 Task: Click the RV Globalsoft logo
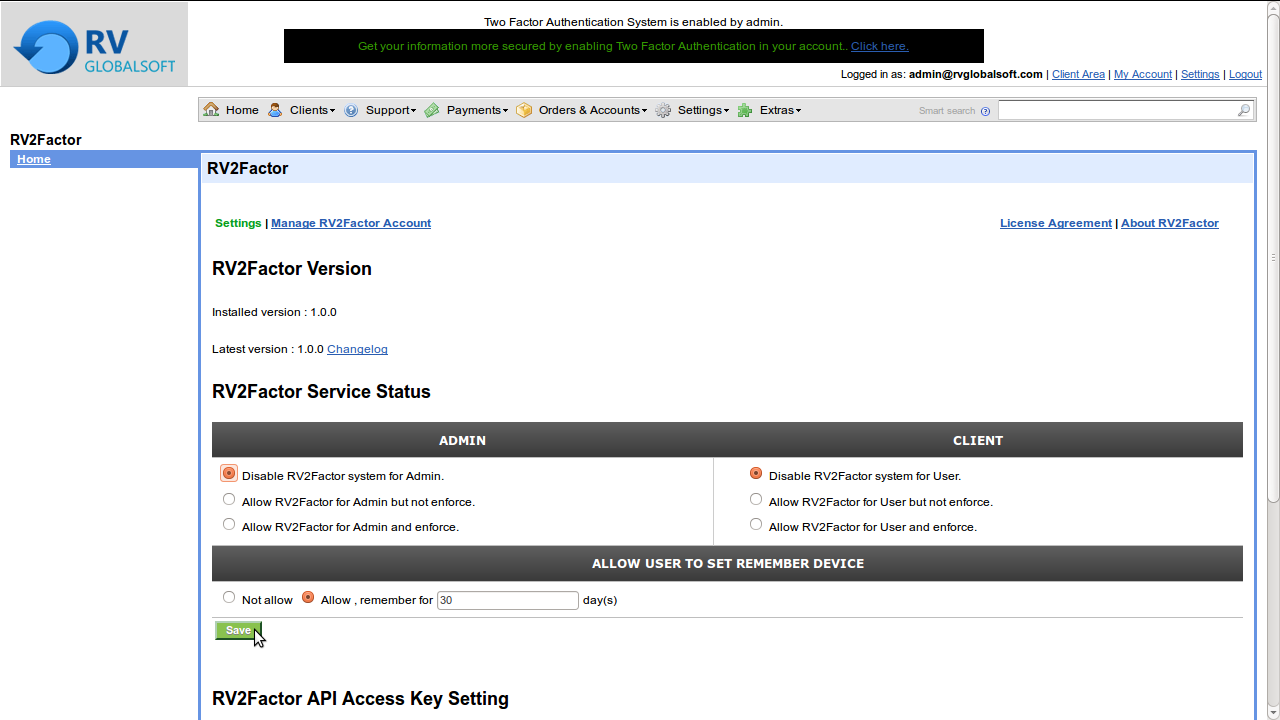click(x=94, y=44)
